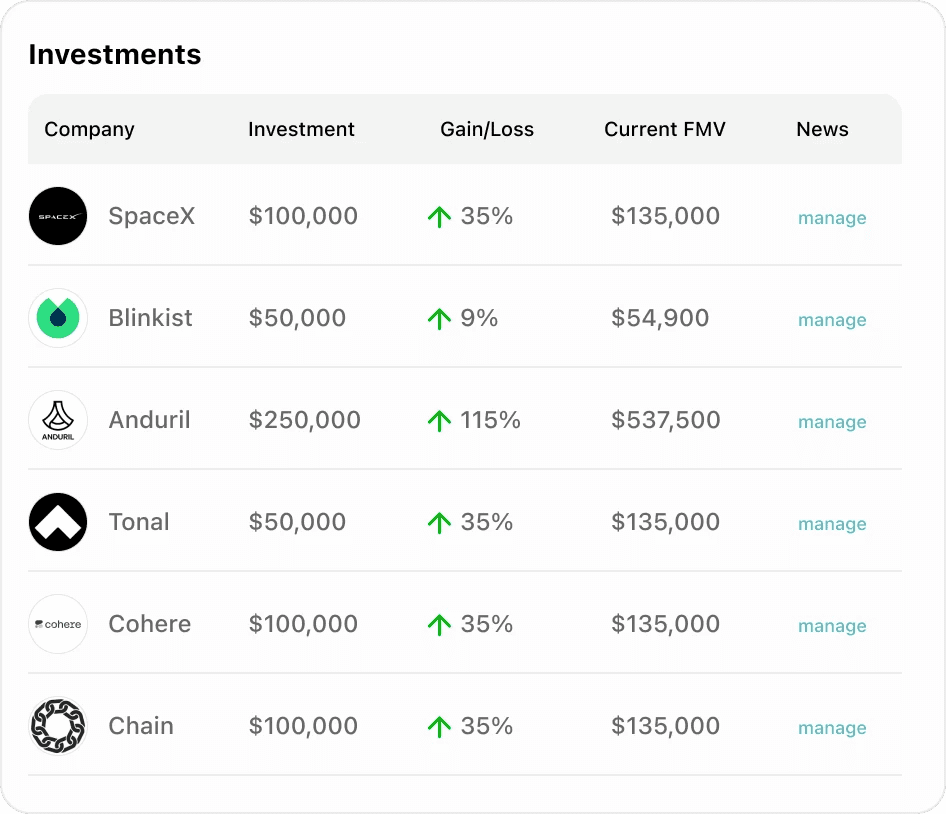Select the Current FMV column header
The width and height of the screenshot is (946, 814).
[665, 129]
